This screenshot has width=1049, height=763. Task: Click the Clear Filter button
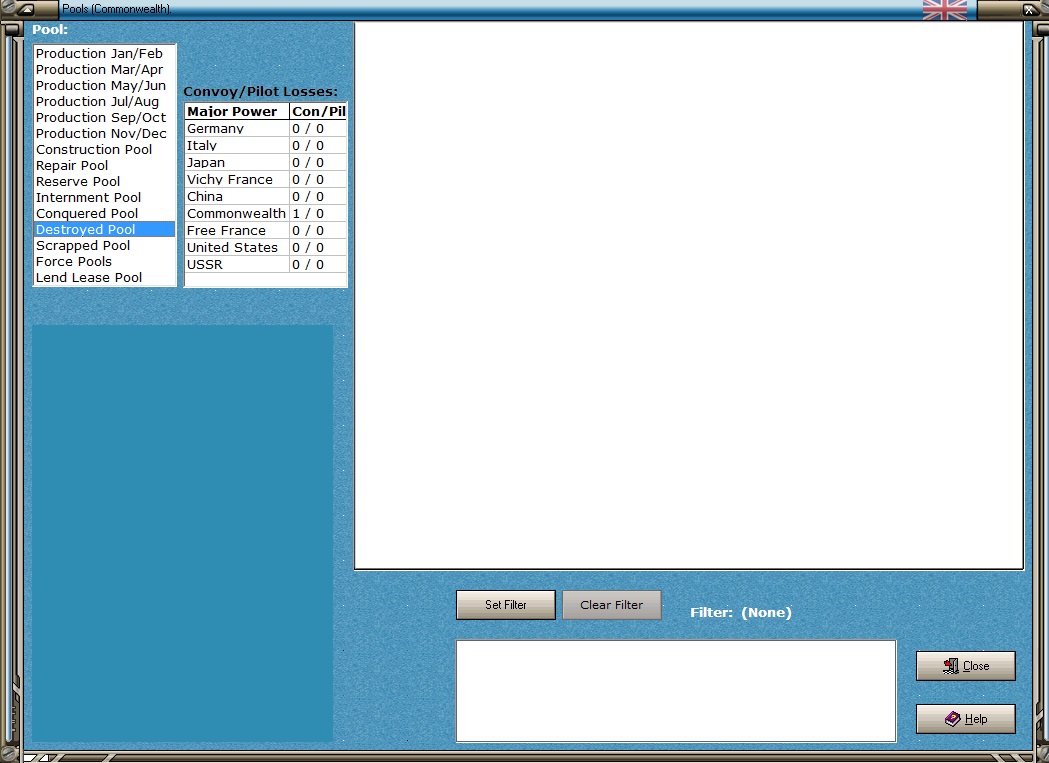click(611, 605)
